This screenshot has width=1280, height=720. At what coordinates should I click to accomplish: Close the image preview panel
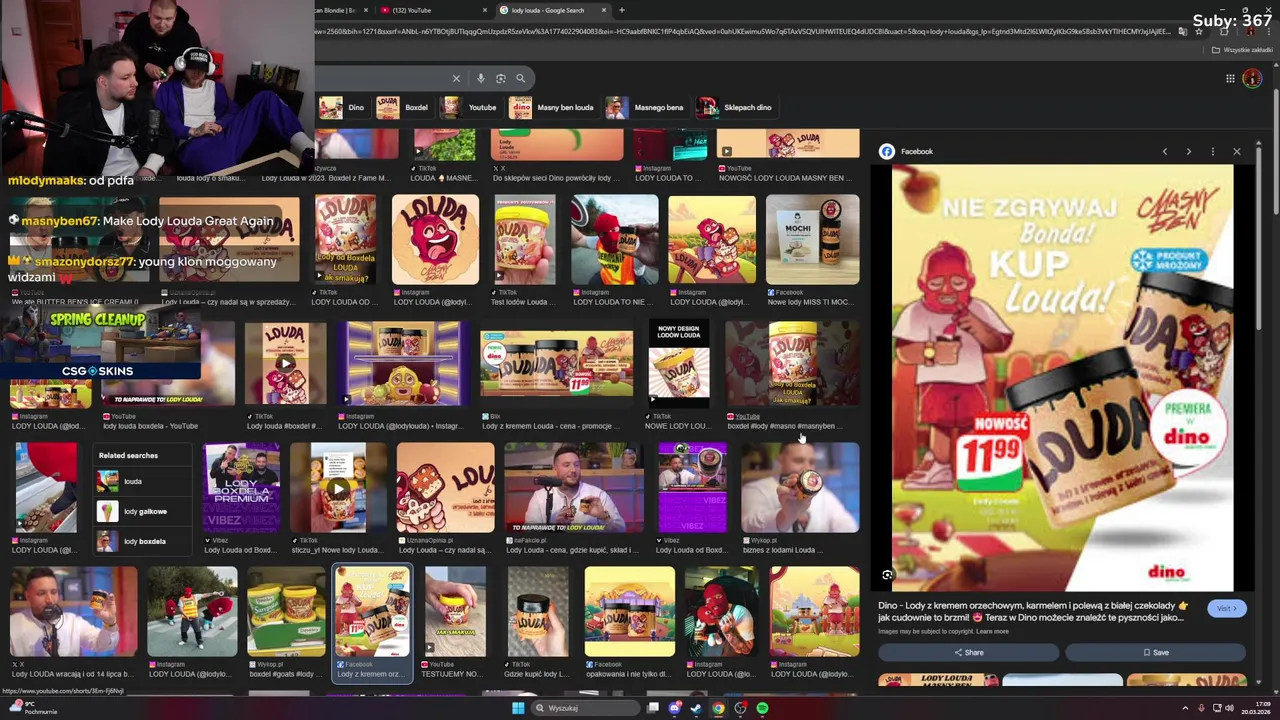(1237, 151)
